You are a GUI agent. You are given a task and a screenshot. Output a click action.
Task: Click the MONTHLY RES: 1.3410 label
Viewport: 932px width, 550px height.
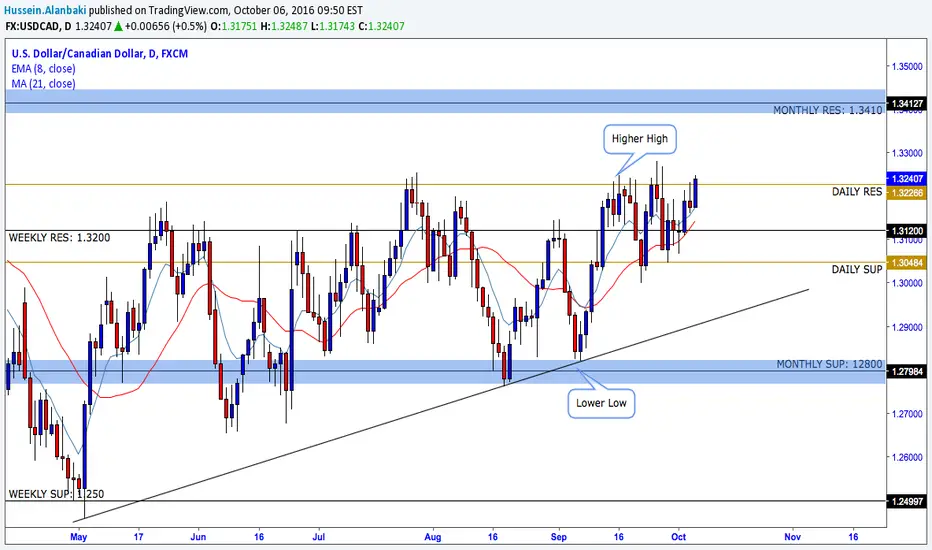click(827, 110)
